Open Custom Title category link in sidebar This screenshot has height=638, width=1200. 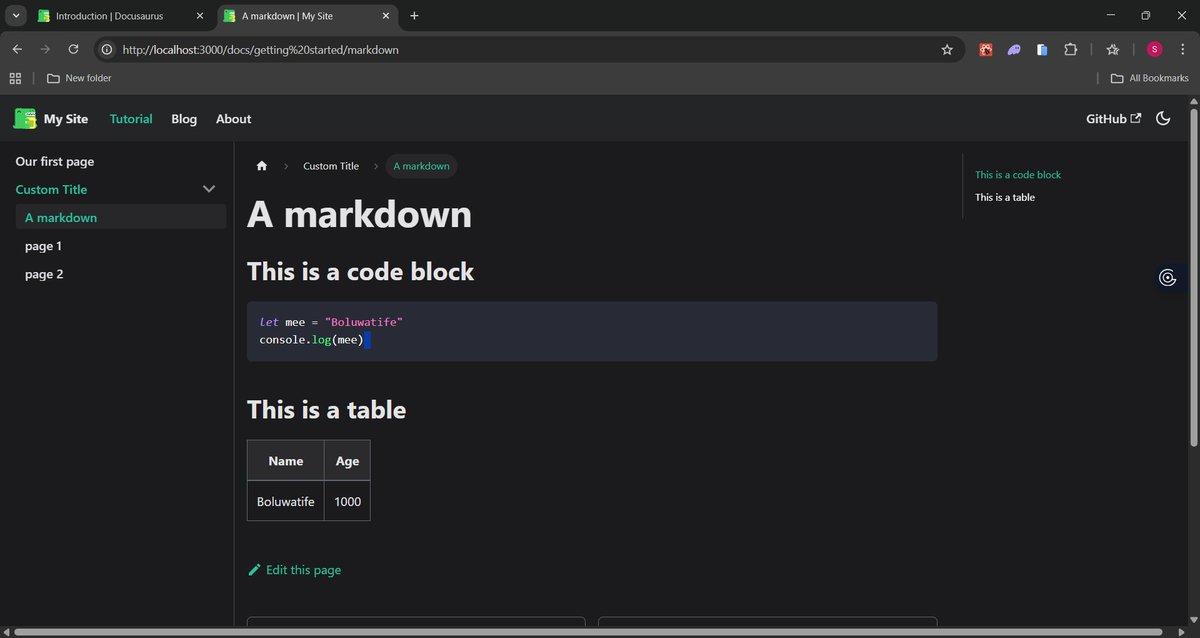(52, 189)
